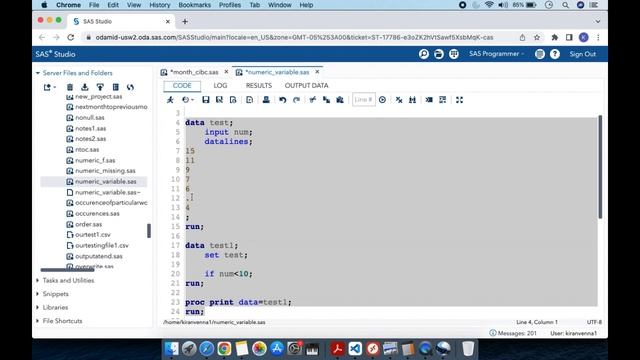Screen dimensions: 640x360
Task: Click the Sign Out link
Action: point(582,54)
